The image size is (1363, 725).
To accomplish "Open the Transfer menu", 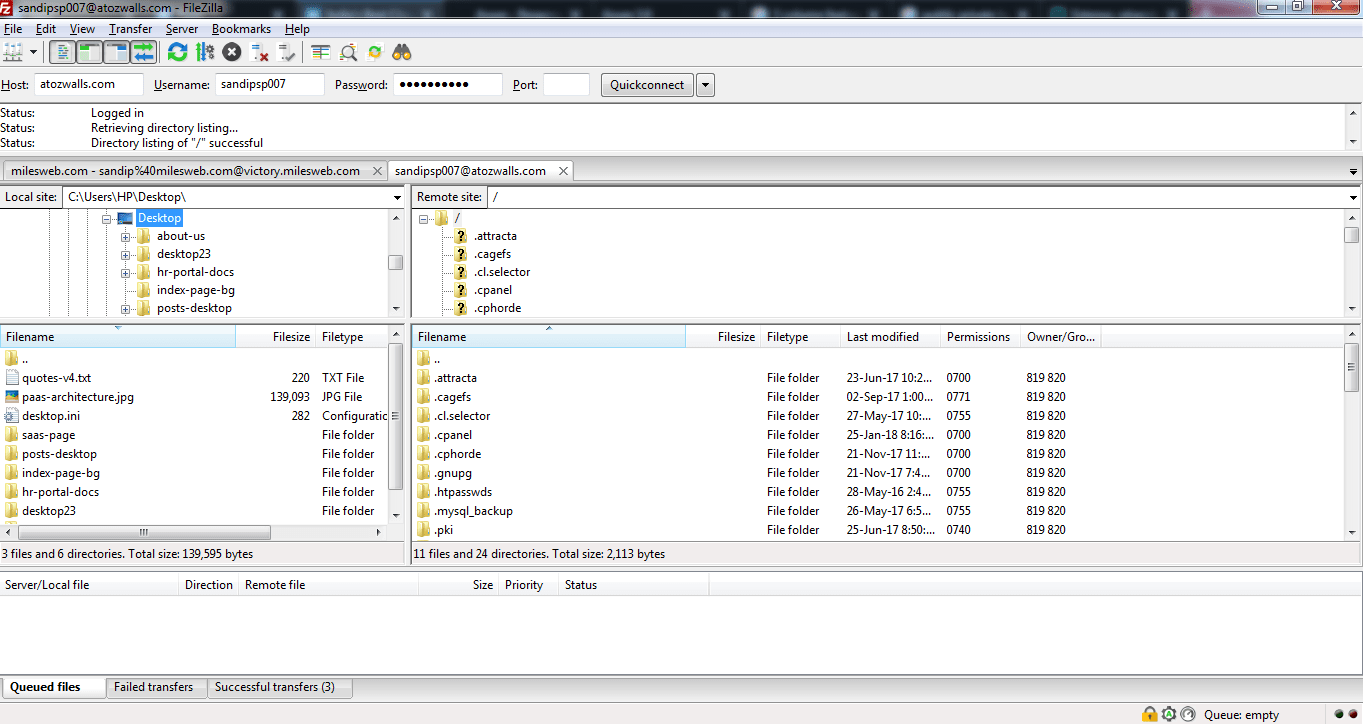I will coord(131,29).
